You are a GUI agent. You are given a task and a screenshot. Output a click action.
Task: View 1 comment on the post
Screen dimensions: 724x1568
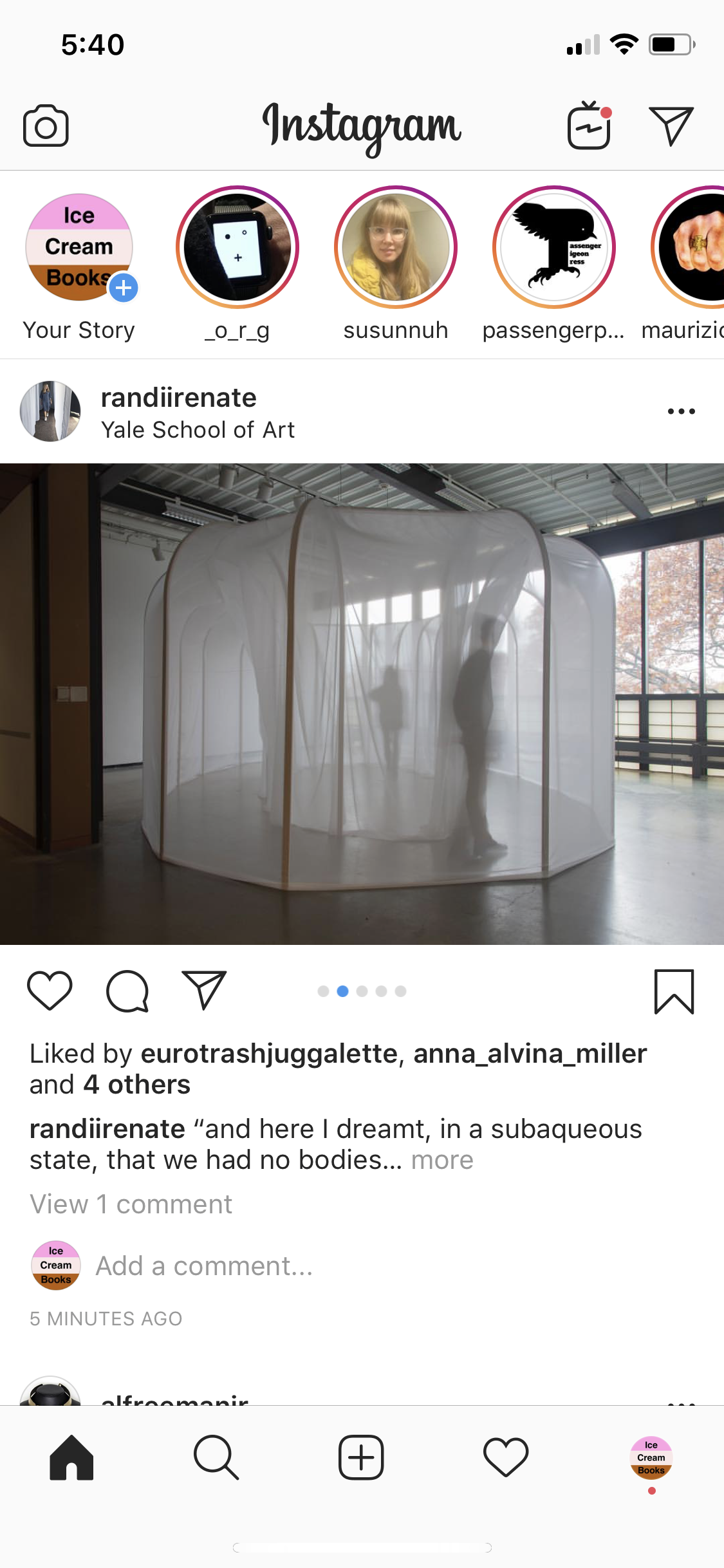coord(131,1204)
